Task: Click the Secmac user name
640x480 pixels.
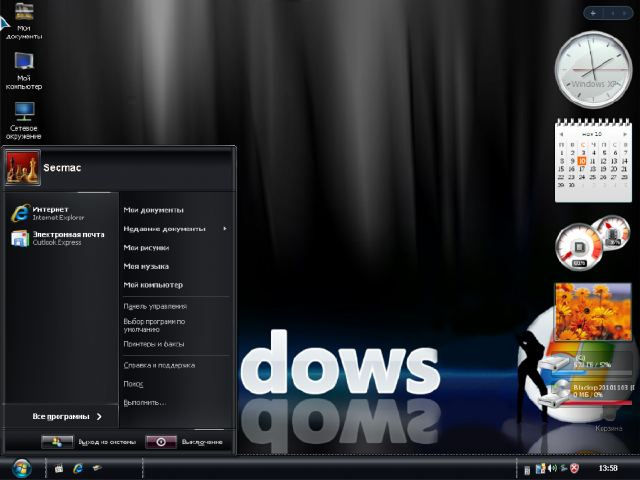Action: pos(62,167)
